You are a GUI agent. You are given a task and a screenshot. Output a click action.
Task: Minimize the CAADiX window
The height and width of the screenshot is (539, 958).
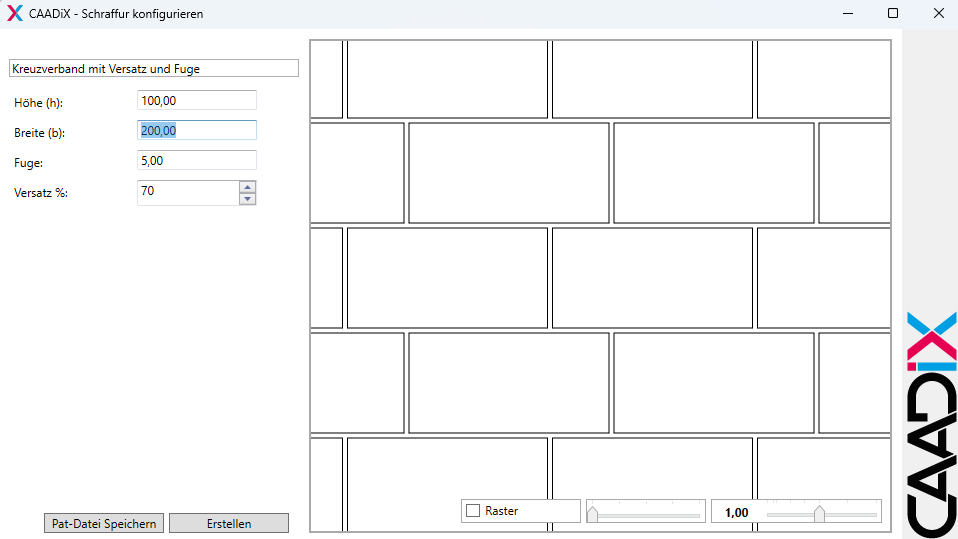pyautogui.click(x=848, y=13)
